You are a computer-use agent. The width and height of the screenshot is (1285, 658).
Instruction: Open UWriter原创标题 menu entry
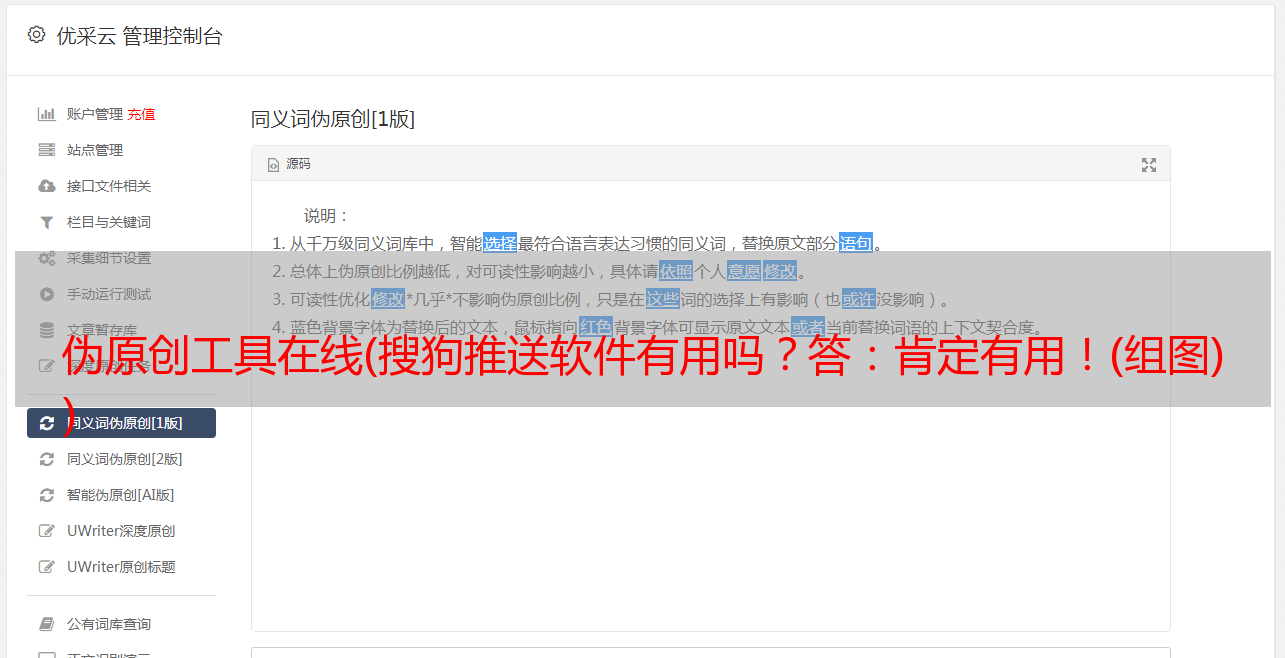121,567
